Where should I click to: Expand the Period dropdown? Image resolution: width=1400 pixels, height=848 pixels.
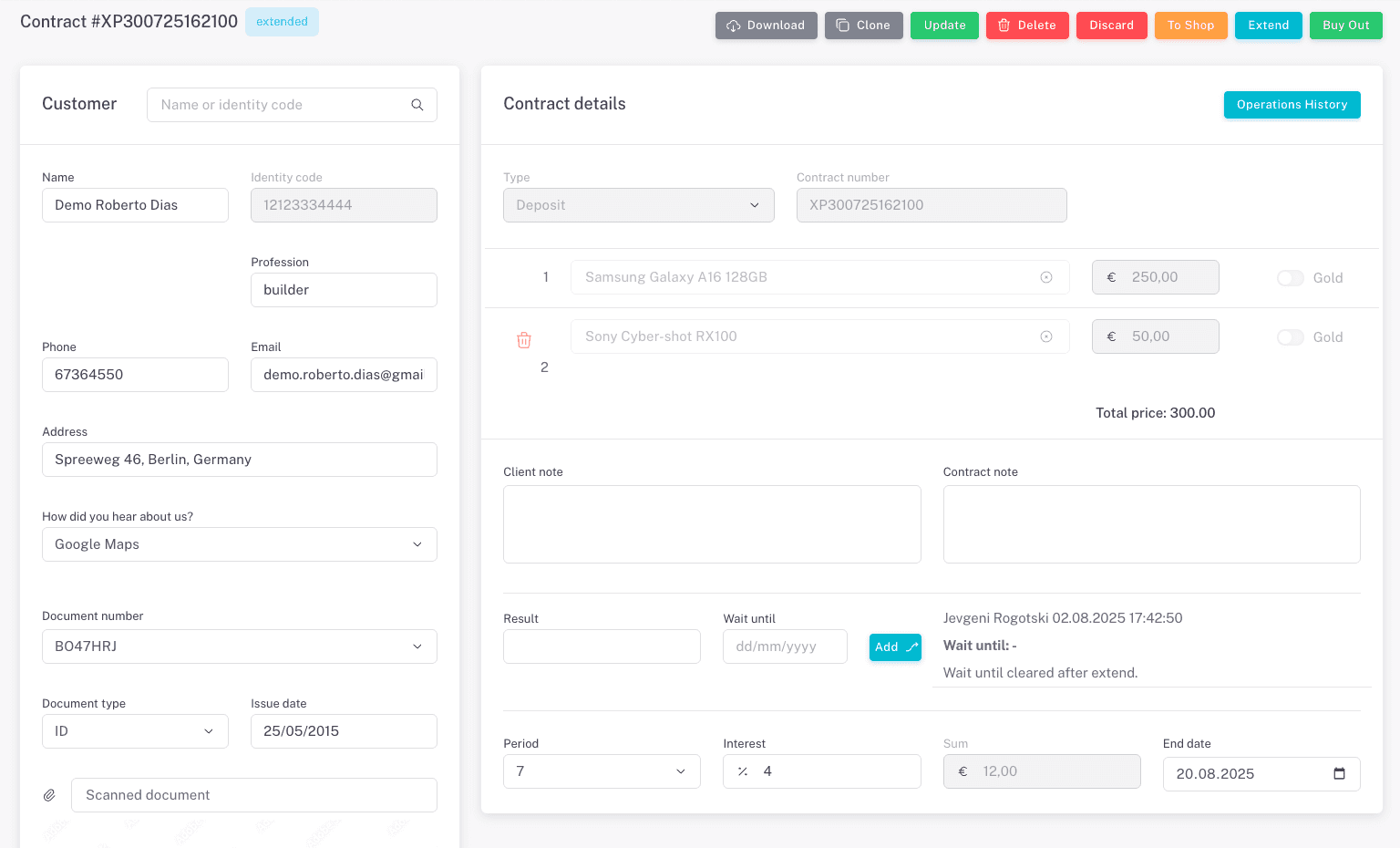pyautogui.click(x=602, y=771)
